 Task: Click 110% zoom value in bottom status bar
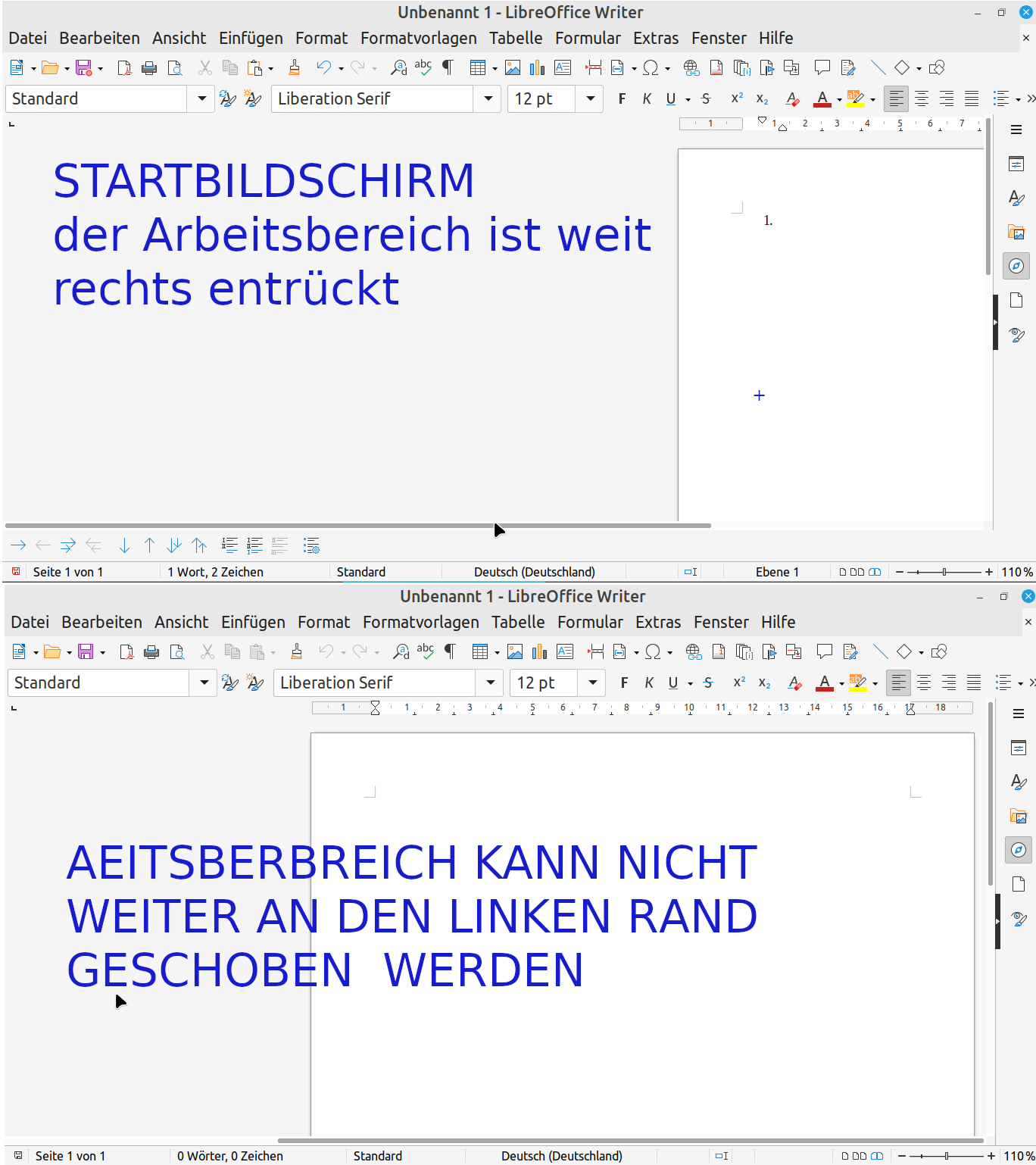click(1019, 1156)
